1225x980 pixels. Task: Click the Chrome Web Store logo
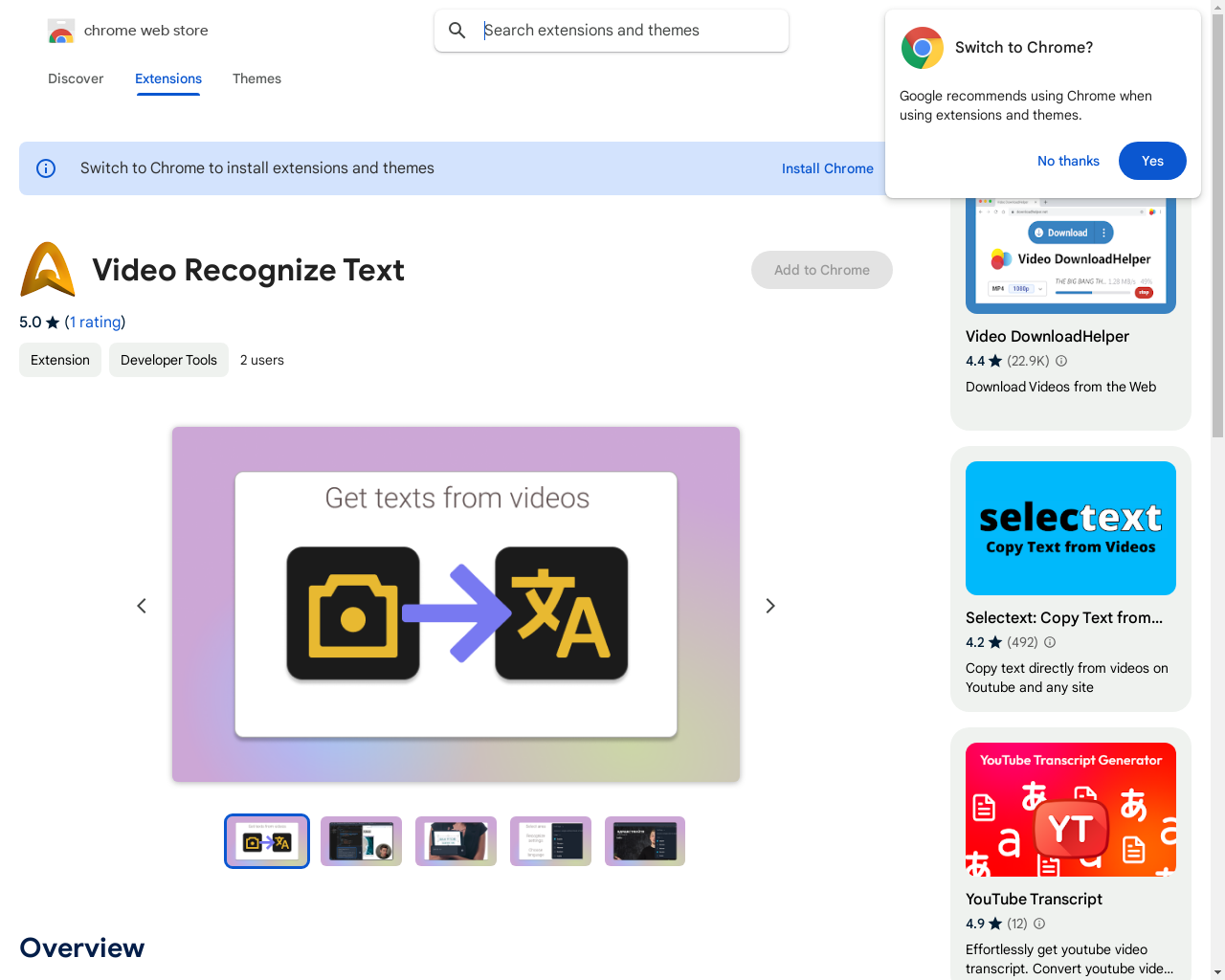pos(61,31)
